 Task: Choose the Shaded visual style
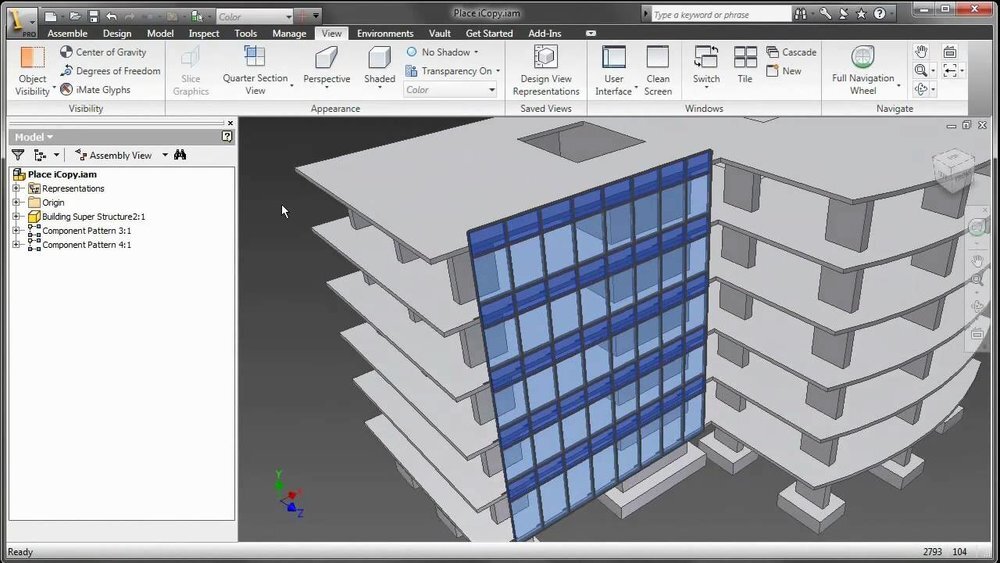(x=379, y=65)
